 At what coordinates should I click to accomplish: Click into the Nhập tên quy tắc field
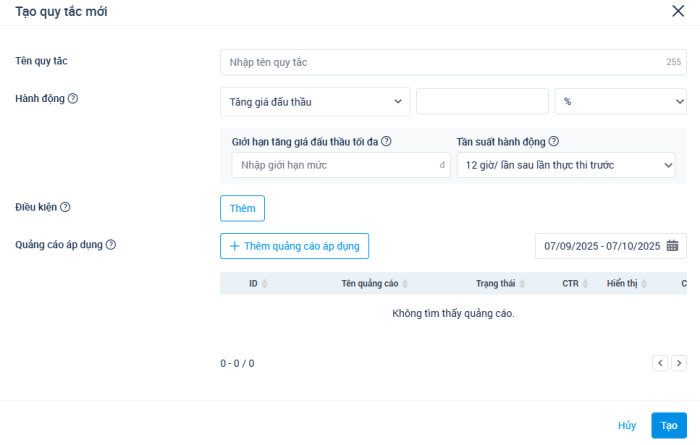tap(440, 62)
